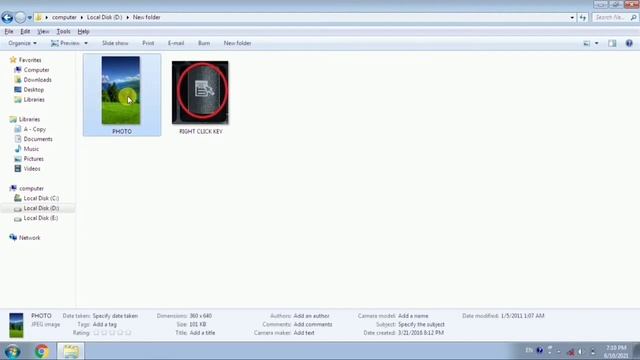Open Libraries shortcut under Favorites
This screenshot has height=360, width=640.
[34, 100]
